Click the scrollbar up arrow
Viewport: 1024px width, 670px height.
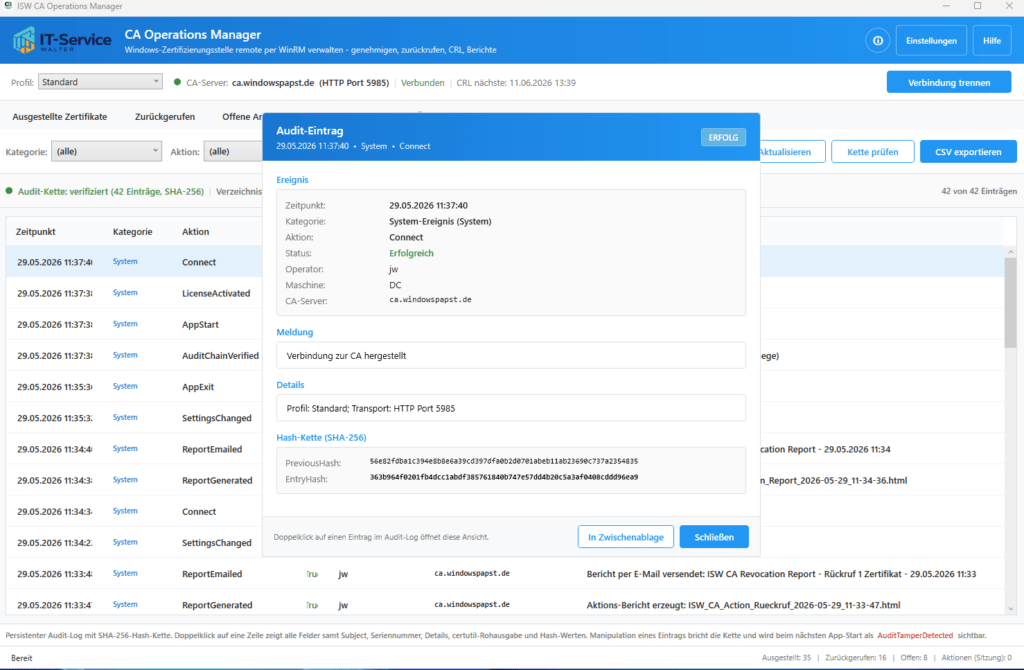click(1010, 251)
